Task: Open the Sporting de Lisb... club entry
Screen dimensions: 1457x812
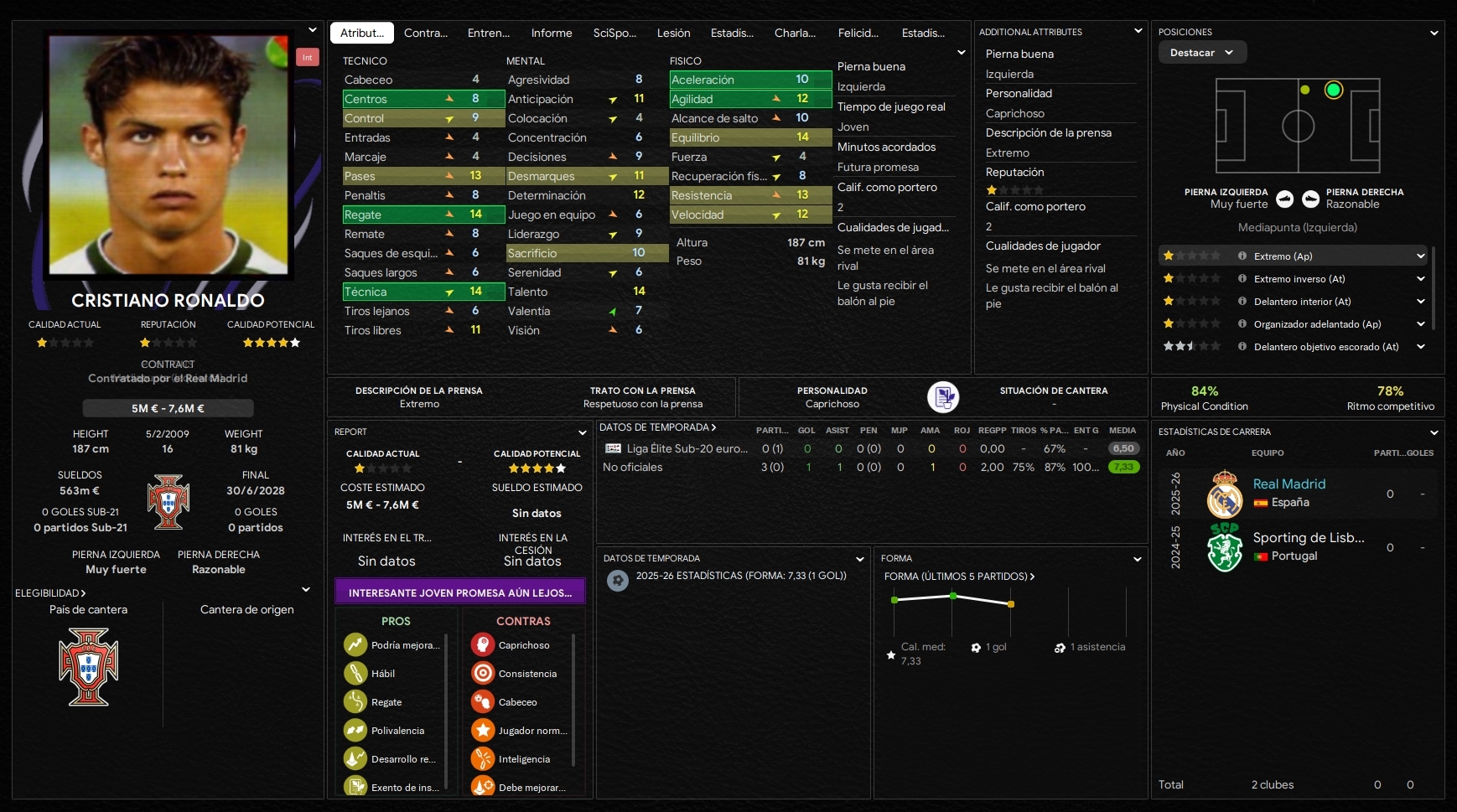Action: 1309,537
